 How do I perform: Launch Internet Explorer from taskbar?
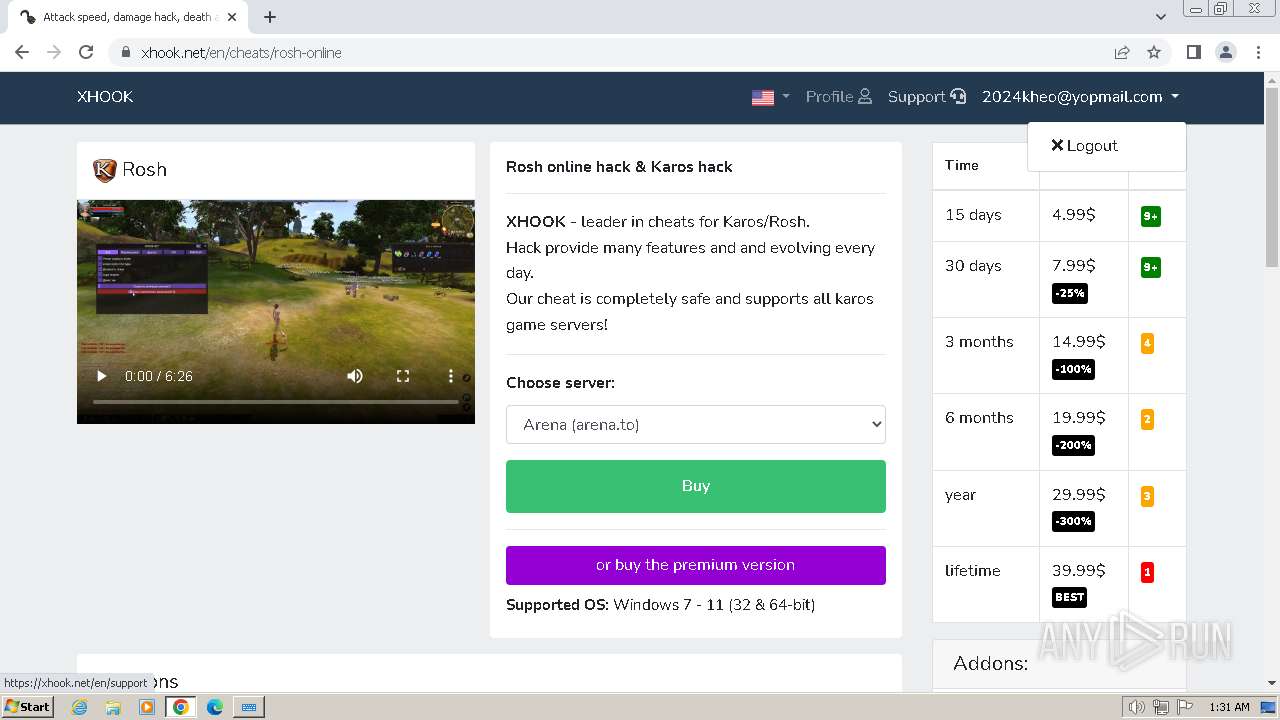79,707
